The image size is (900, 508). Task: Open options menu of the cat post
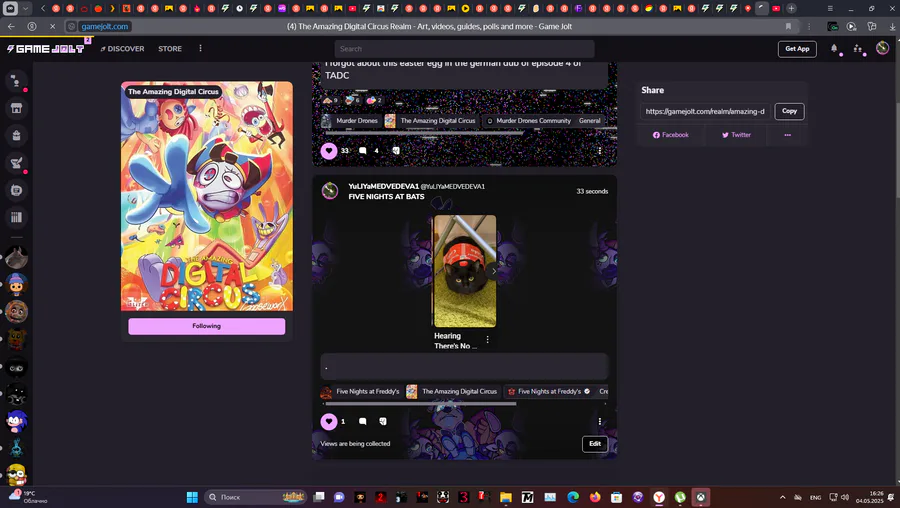click(x=600, y=421)
